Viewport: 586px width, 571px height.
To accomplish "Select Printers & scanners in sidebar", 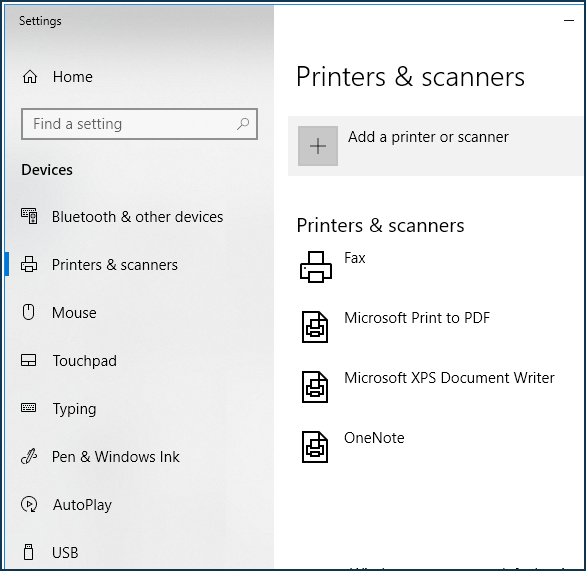I will tap(114, 265).
